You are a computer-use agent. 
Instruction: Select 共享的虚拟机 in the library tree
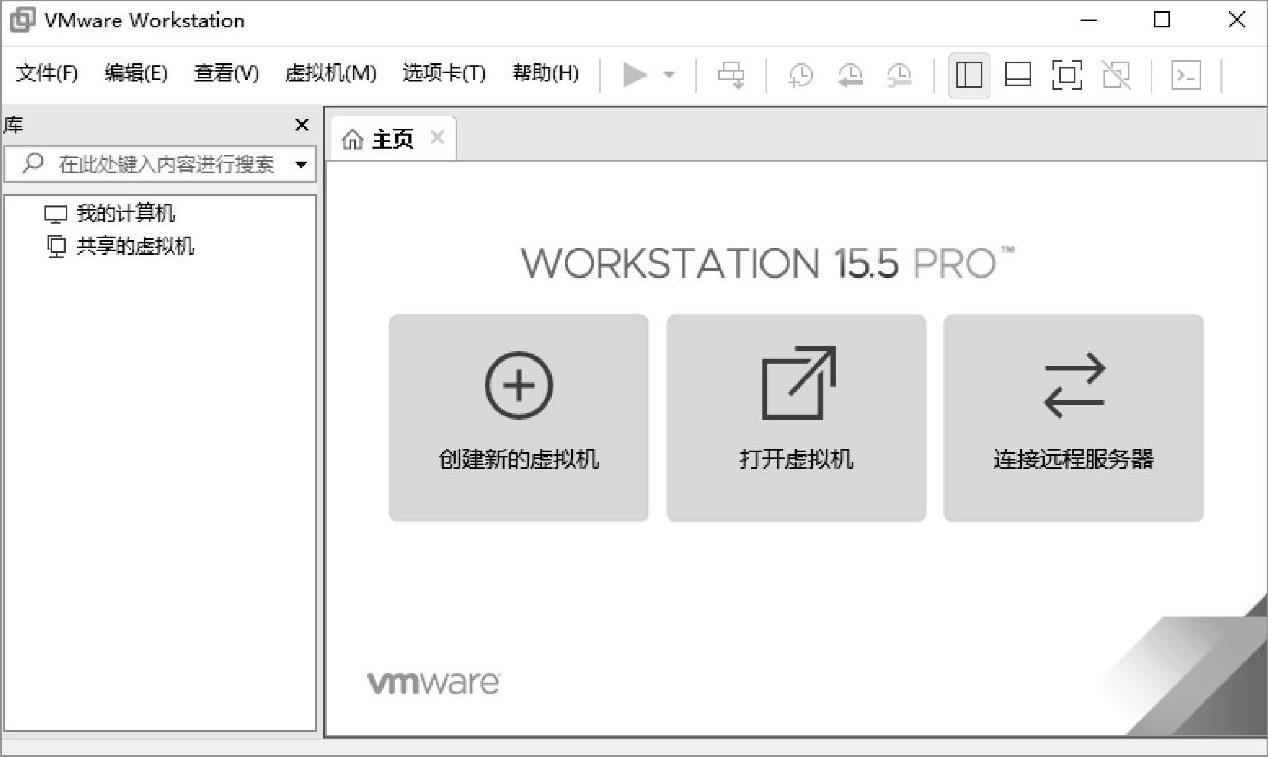click(x=120, y=246)
